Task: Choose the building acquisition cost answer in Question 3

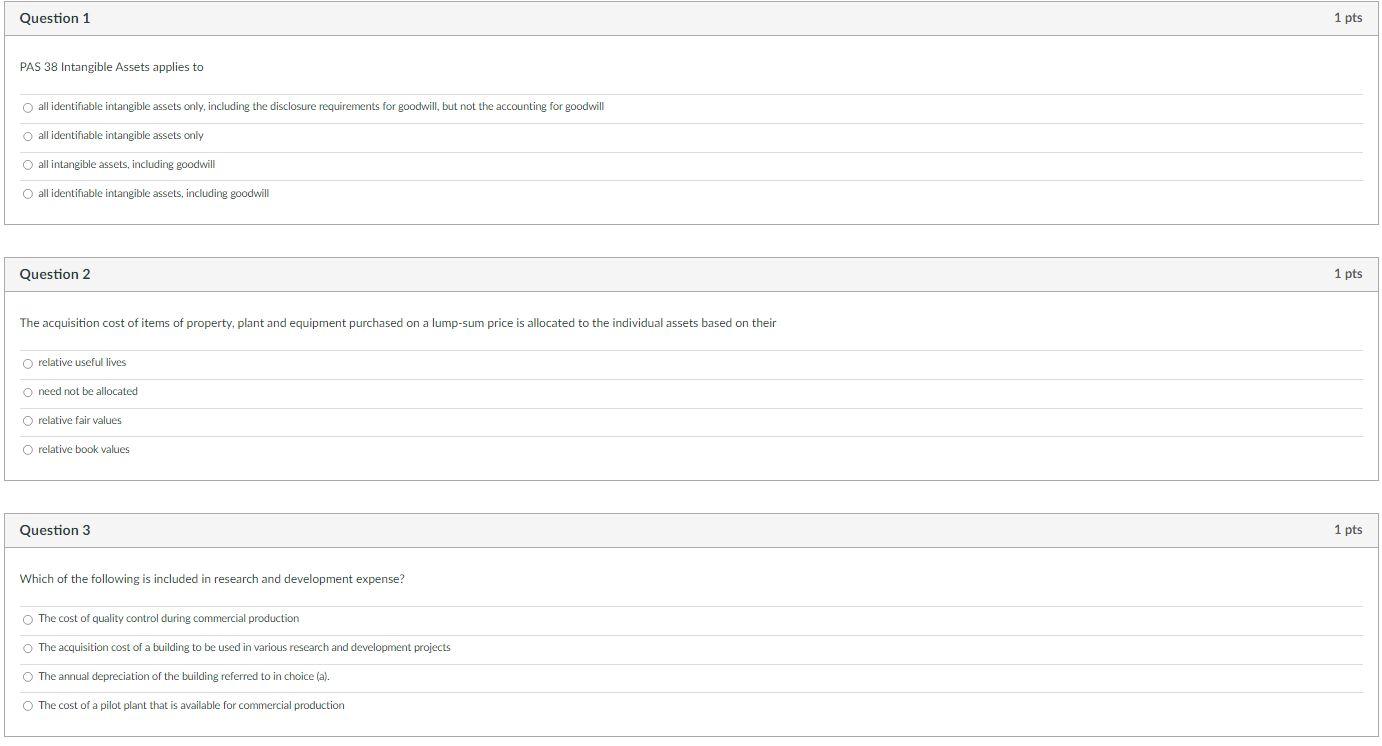Action: coord(28,648)
